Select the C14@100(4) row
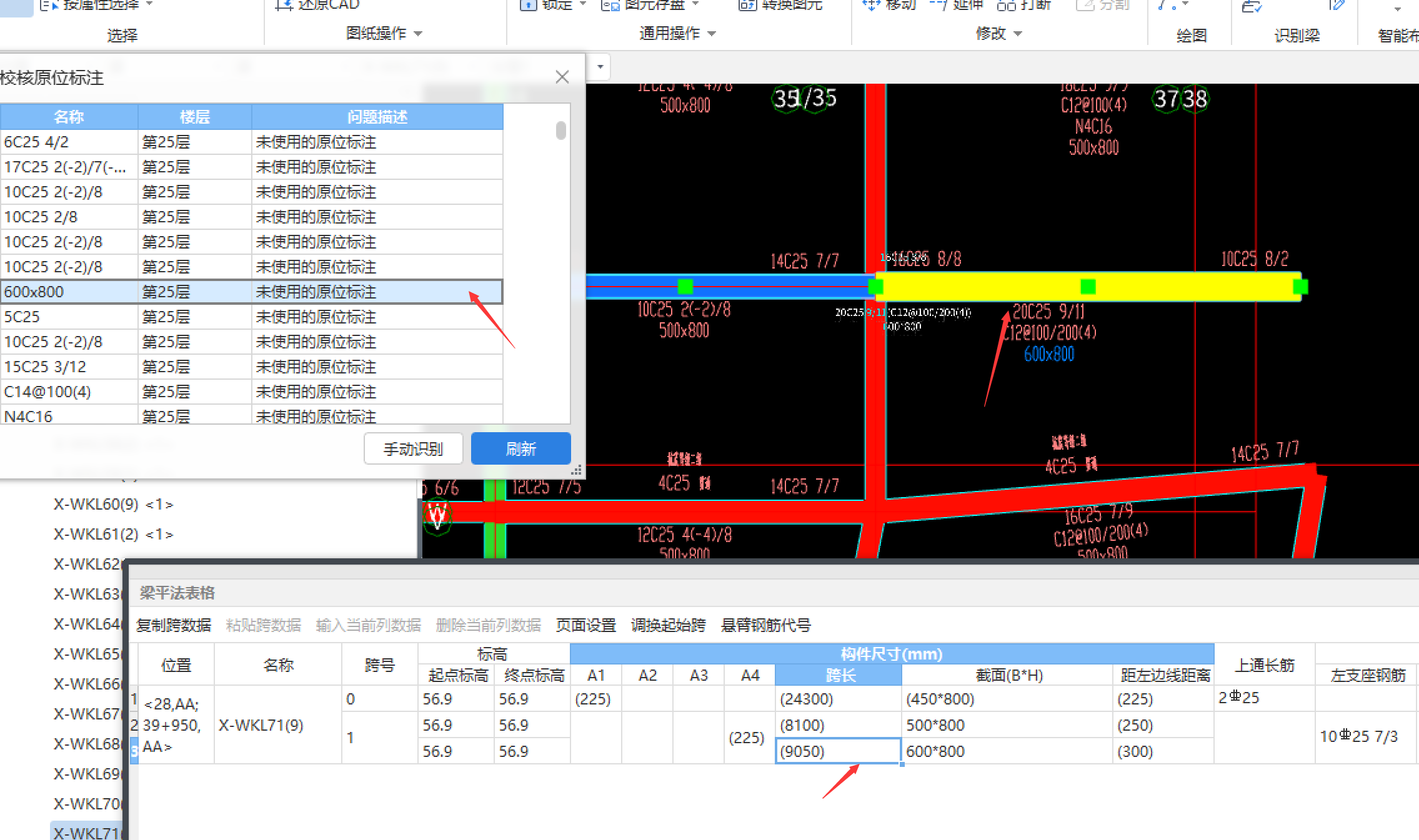The height and width of the screenshot is (840, 1419). coord(251,392)
